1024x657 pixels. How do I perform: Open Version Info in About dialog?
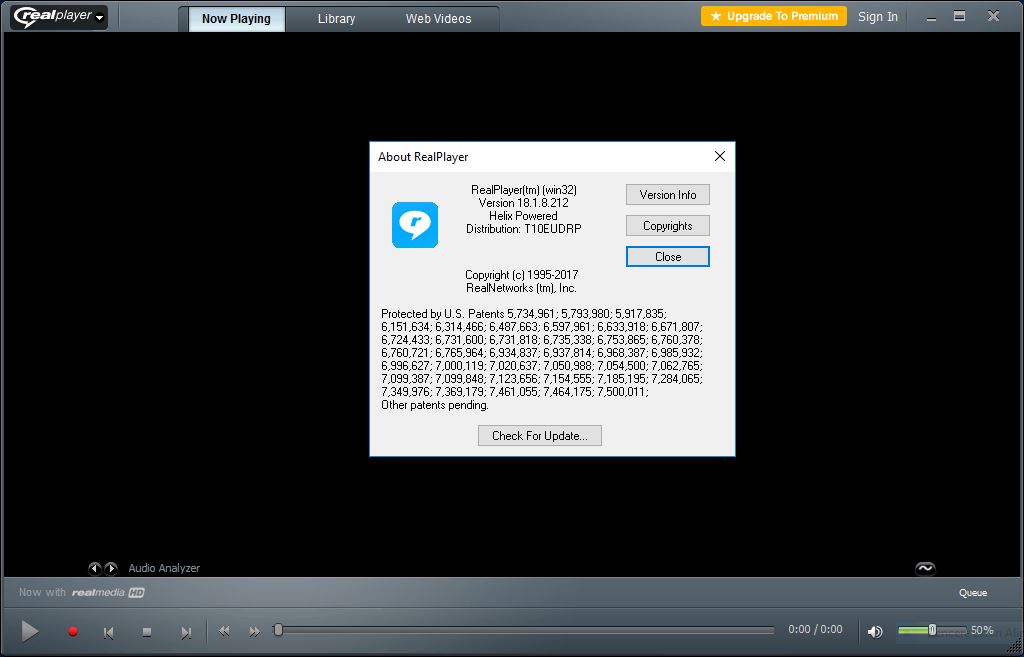tap(667, 195)
